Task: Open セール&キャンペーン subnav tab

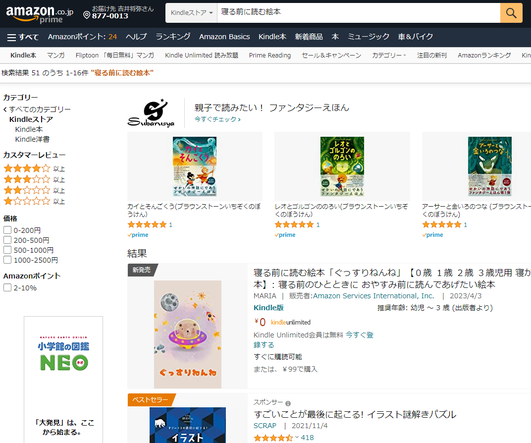Action: [x=332, y=55]
